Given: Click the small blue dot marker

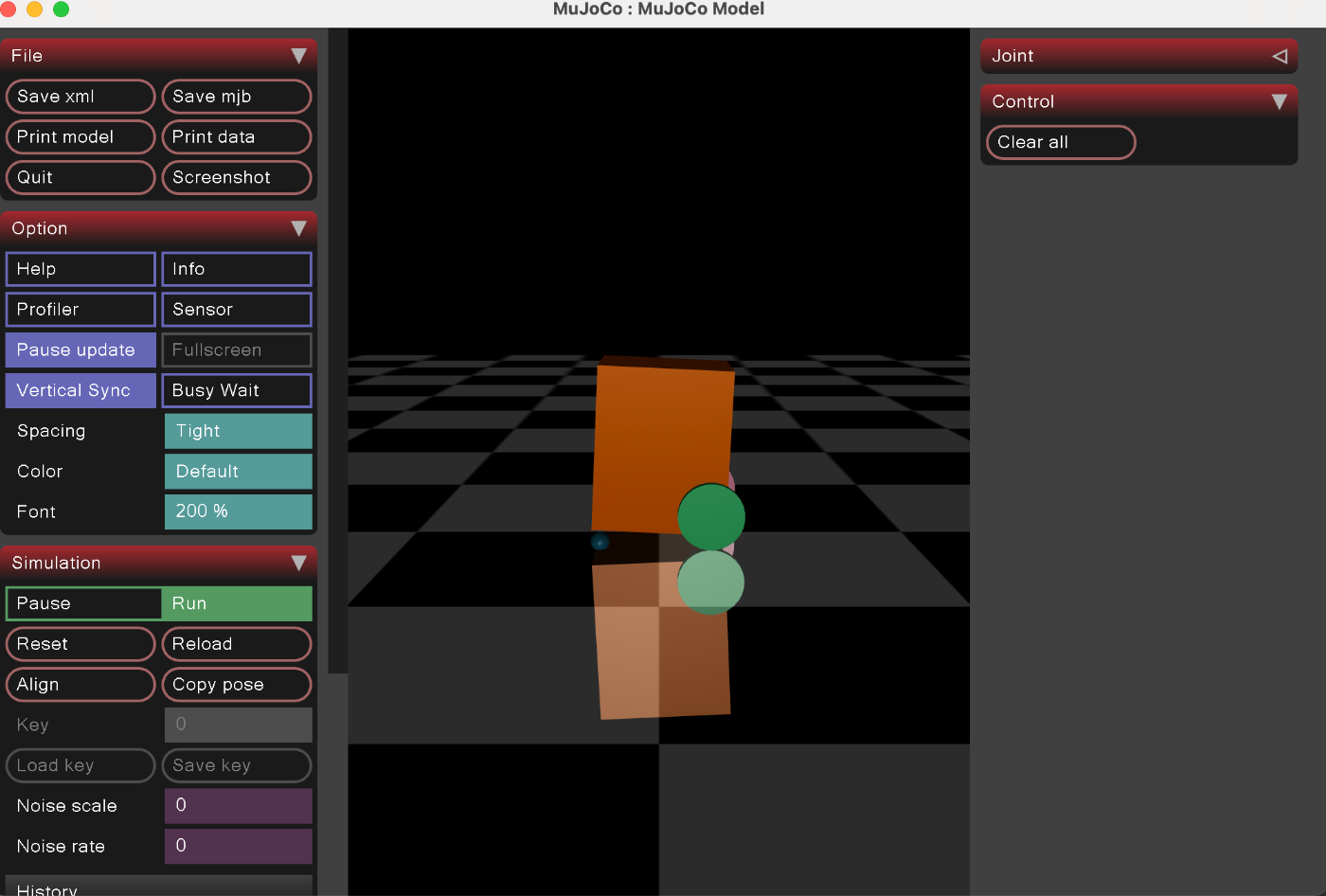Looking at the screenshot, I should [x=600, y=542].
